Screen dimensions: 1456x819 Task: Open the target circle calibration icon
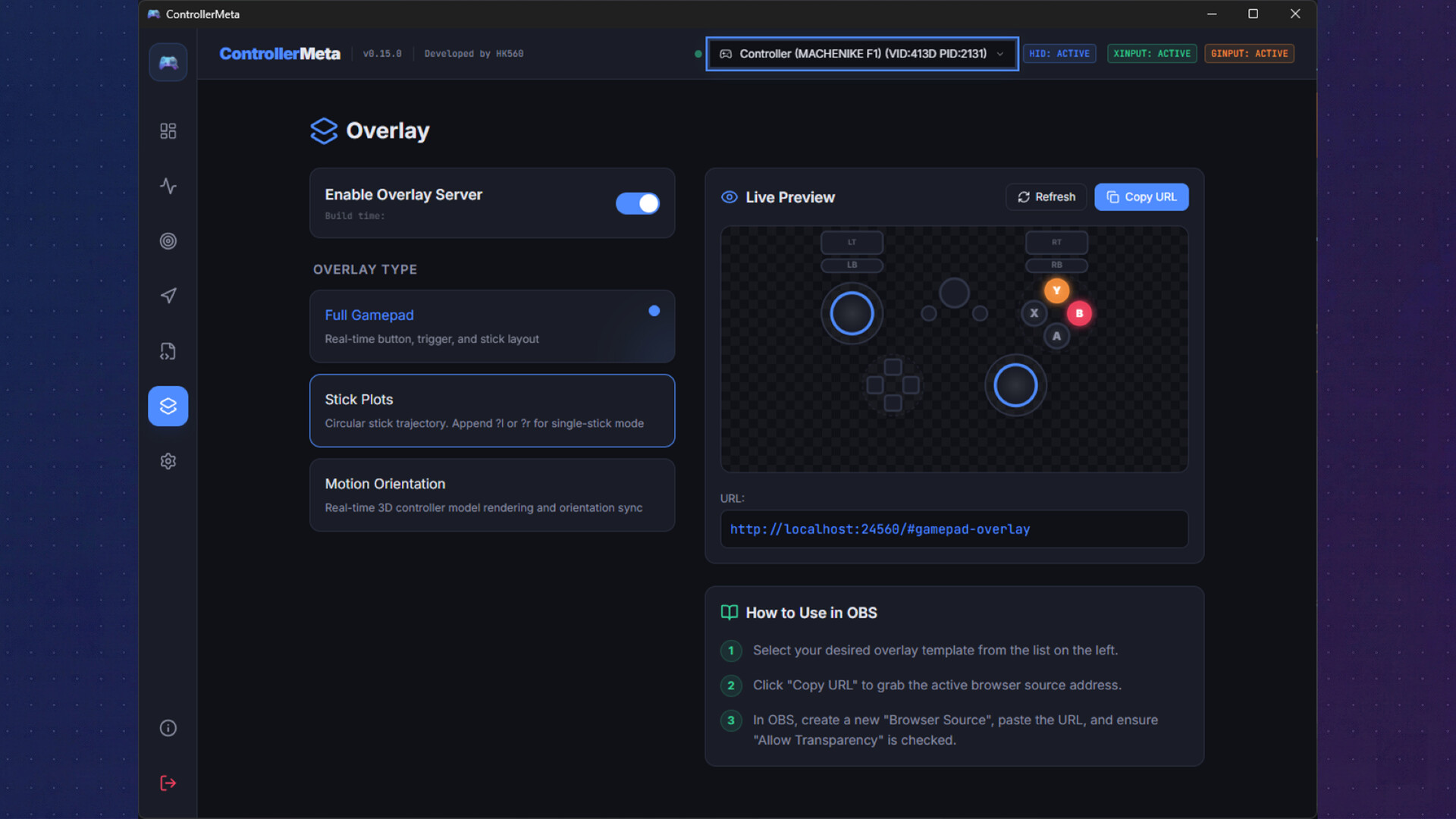168,241
